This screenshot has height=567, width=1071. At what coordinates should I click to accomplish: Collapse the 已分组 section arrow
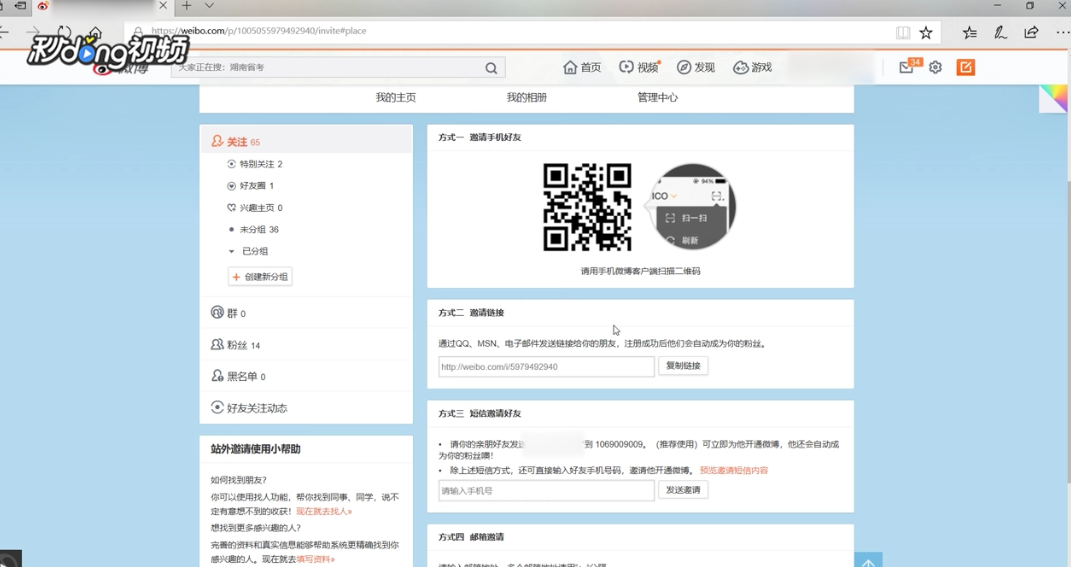coord(232,251)
